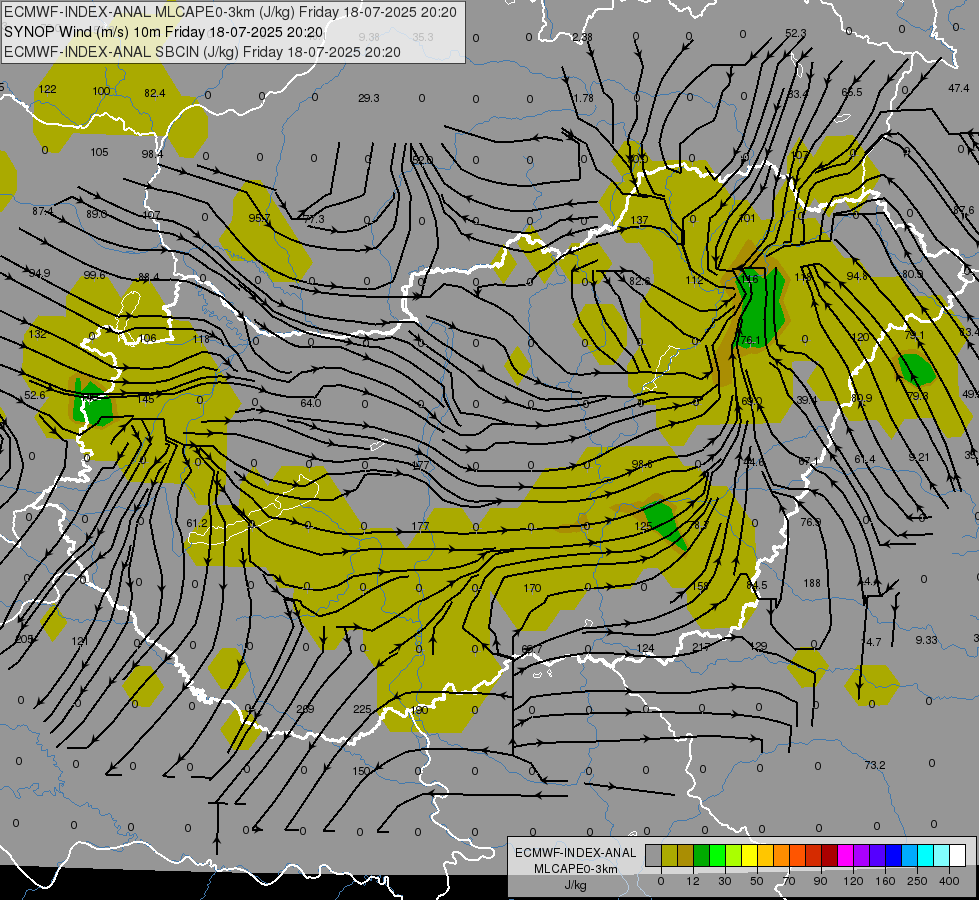The image size is (979, 900).
Task: Select the olive swatch in the legend
Action: click(x=669, y=855)
